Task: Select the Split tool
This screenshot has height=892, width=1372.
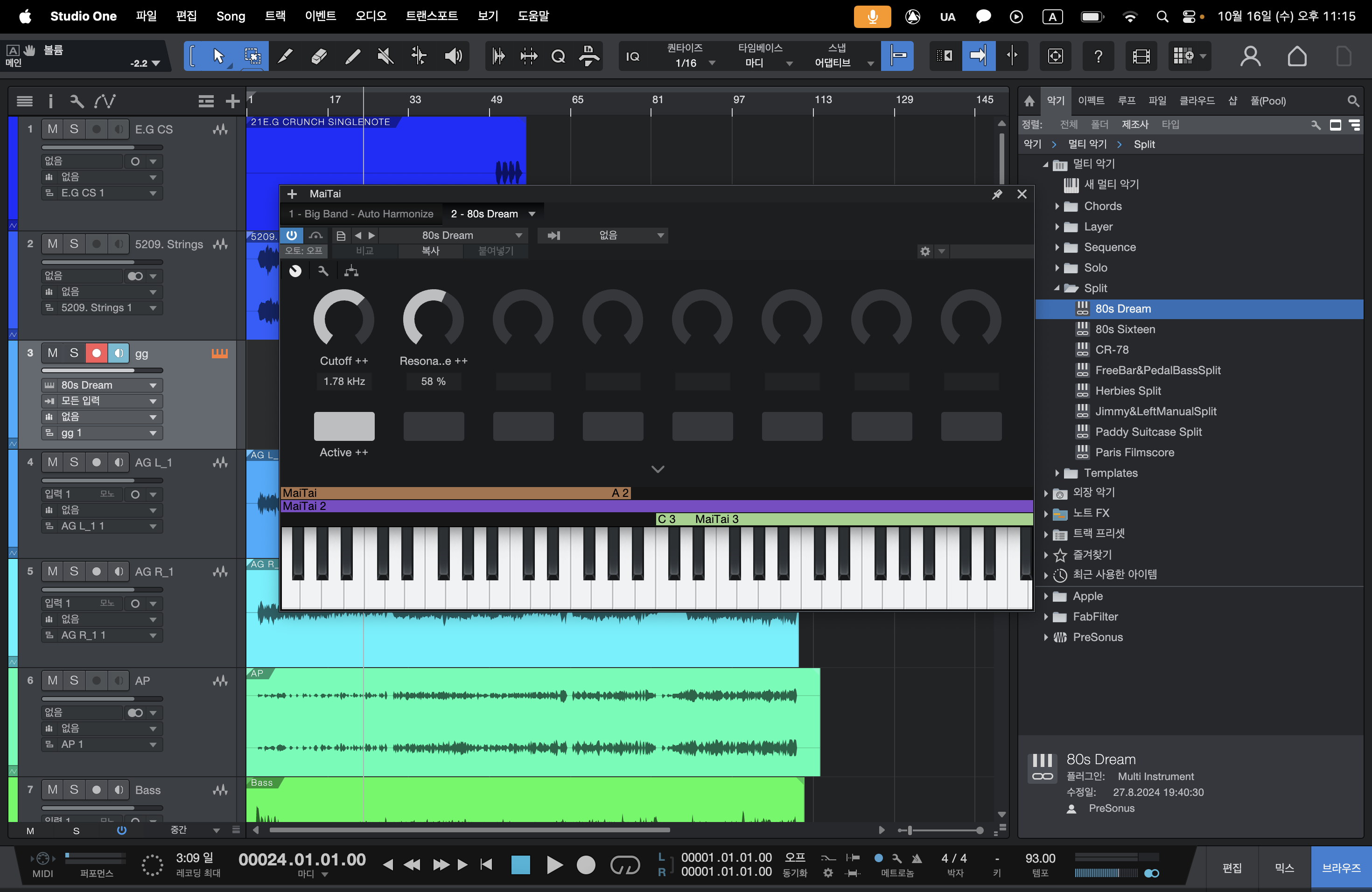Action: coord(285,56)
